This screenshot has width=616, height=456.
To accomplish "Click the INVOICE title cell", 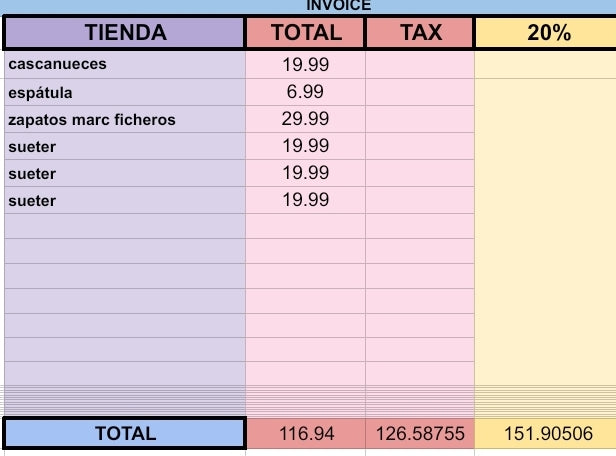I will [x=338, y=6].
